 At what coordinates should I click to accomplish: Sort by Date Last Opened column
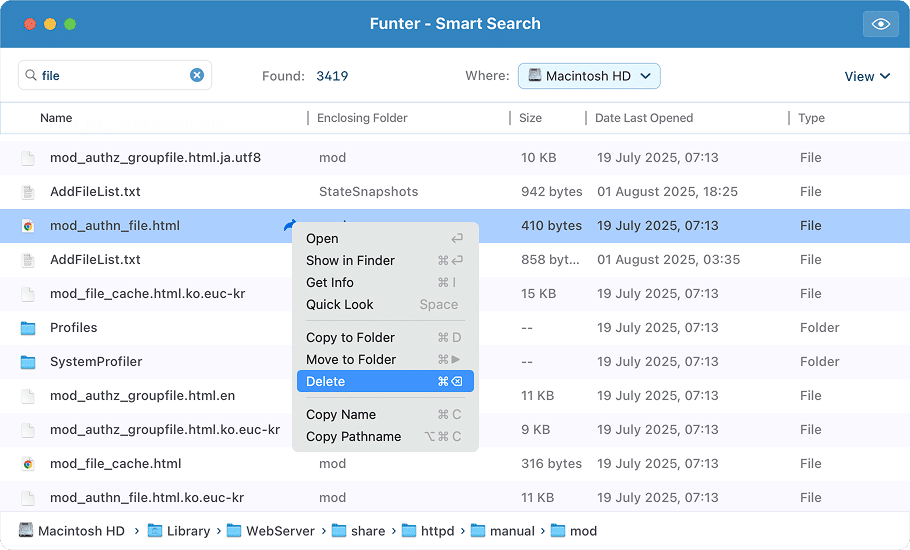(x=644, y=118)
